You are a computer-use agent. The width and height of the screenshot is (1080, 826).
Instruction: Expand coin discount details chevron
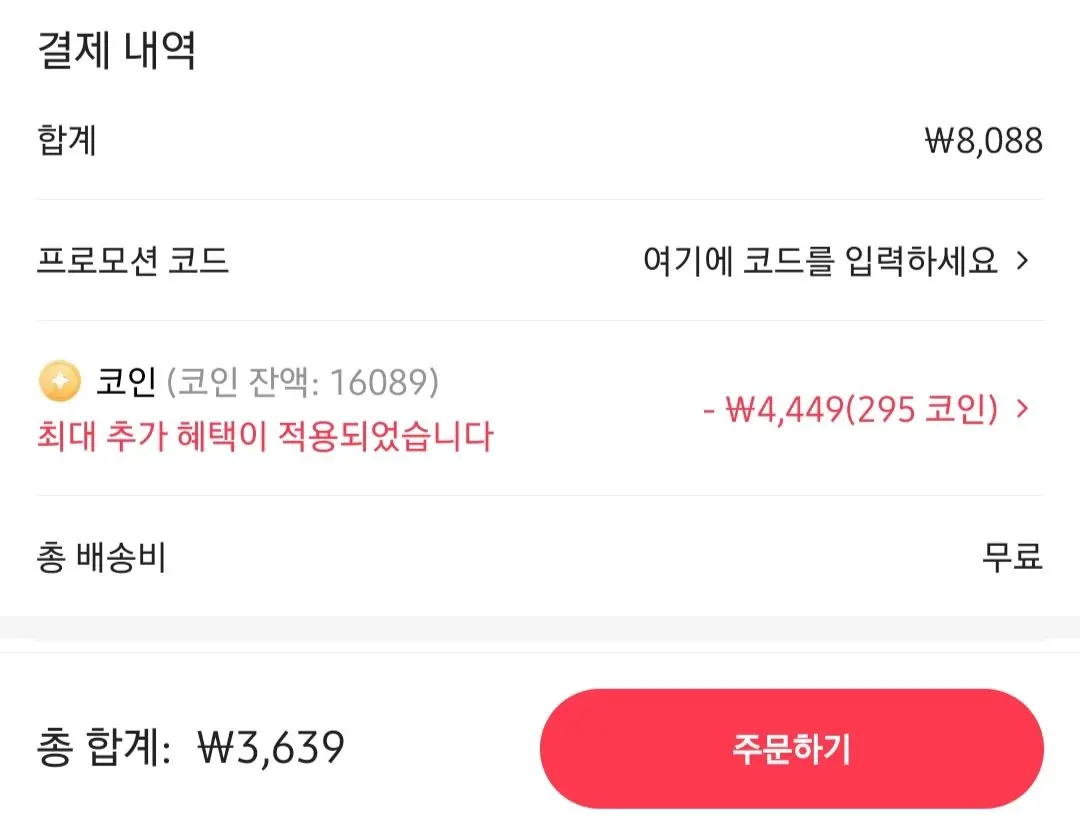click(1023, 409)
